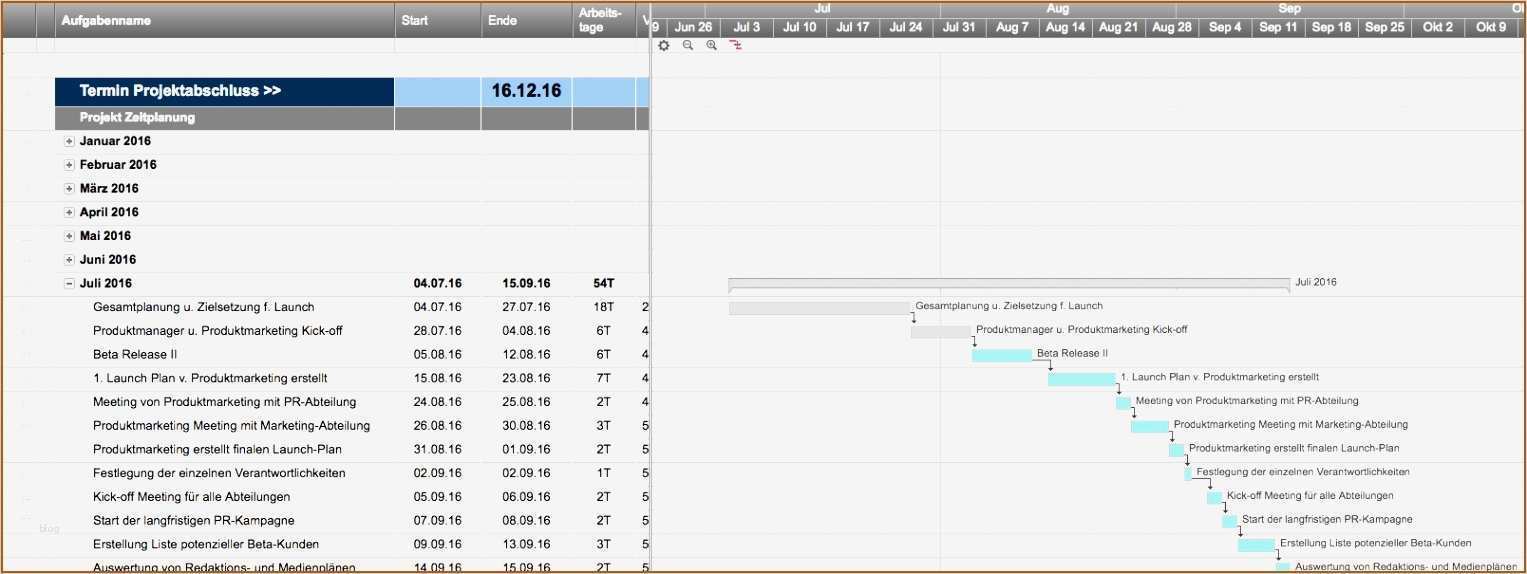Viewport: 1527px width, 574px height.
Task: Select the Aufgabenname column header
Action: [224, 20]
